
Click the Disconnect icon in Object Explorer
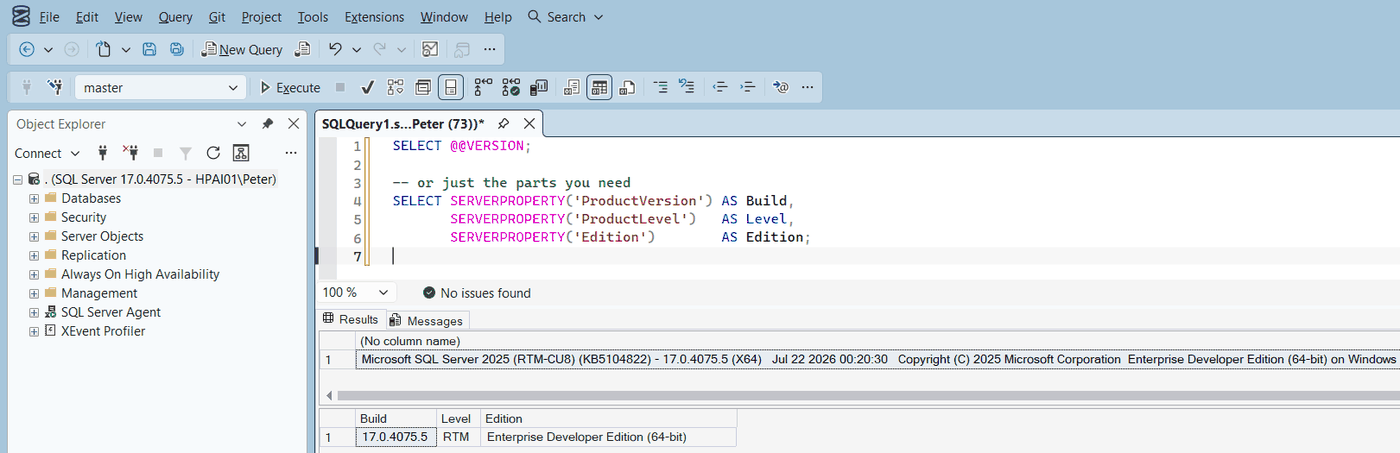tap(130, 153)
